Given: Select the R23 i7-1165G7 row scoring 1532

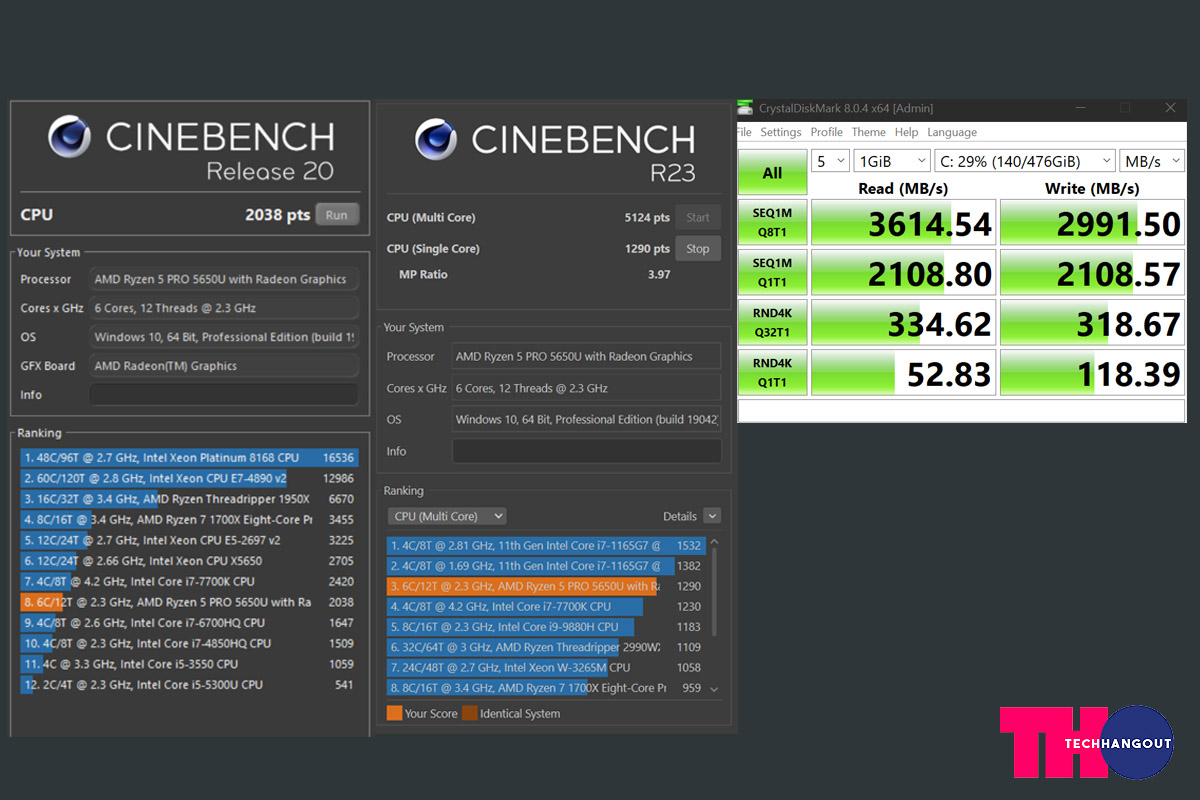Looking at the screenshot, I should coord(546,546).
